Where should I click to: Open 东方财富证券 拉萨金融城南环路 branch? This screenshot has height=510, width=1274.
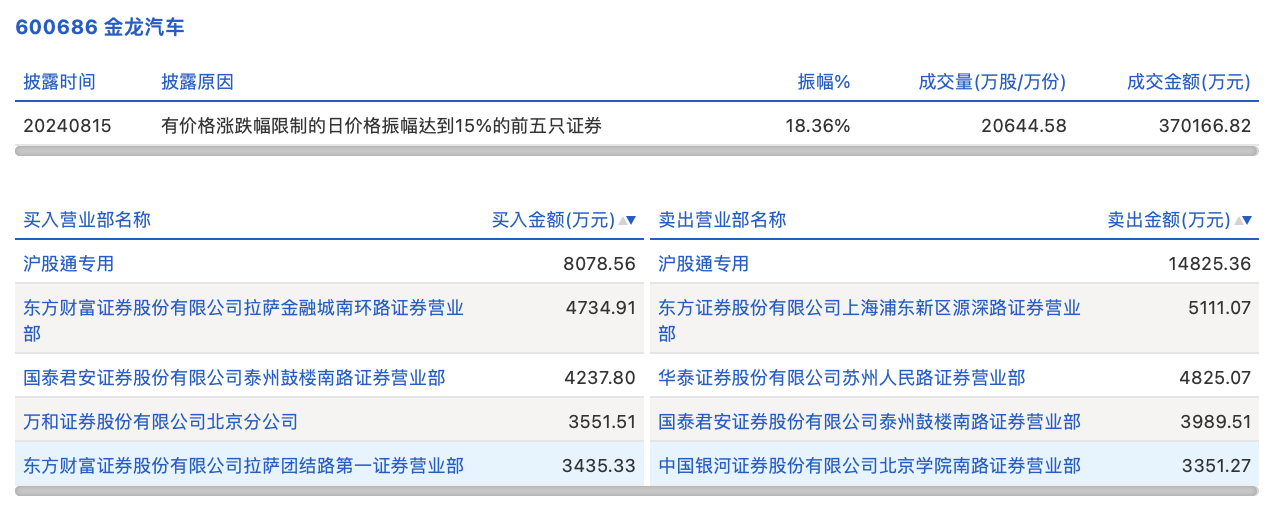tap(244, 308)
